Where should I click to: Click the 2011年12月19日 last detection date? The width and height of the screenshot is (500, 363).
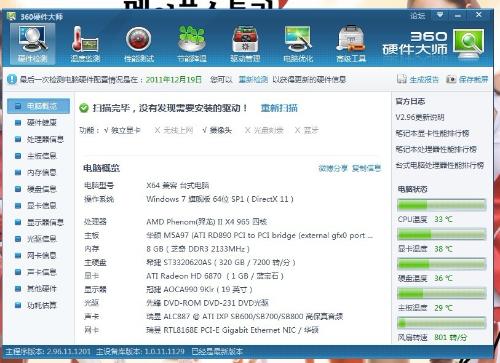[174, 80]
